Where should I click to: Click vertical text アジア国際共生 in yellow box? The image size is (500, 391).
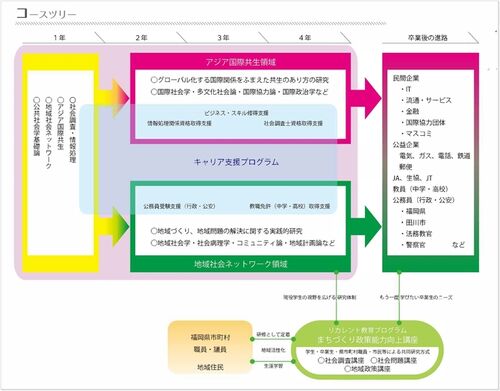tap(61, 123)
